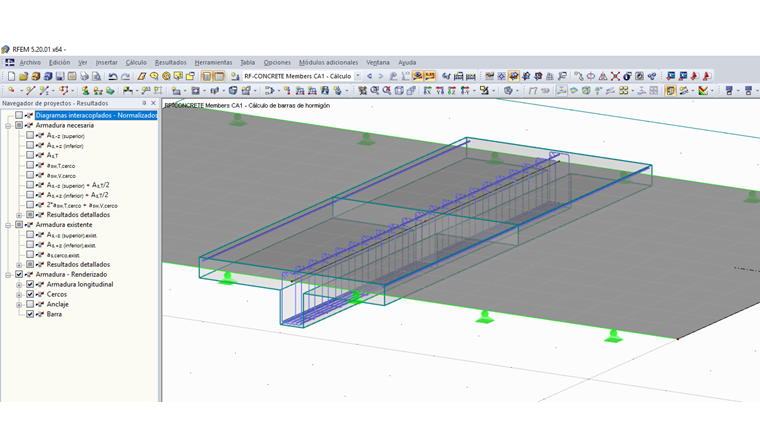The image size is (760, 446).
Task: Select 2*asw,T,cerco + asw,V,cerco item
Action: point(82,205)
